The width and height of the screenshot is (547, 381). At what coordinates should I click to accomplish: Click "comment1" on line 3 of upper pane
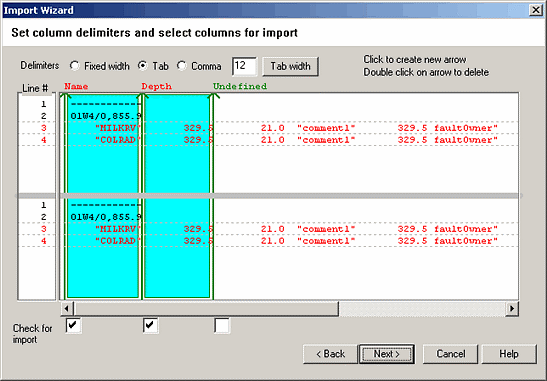point(326,128)
